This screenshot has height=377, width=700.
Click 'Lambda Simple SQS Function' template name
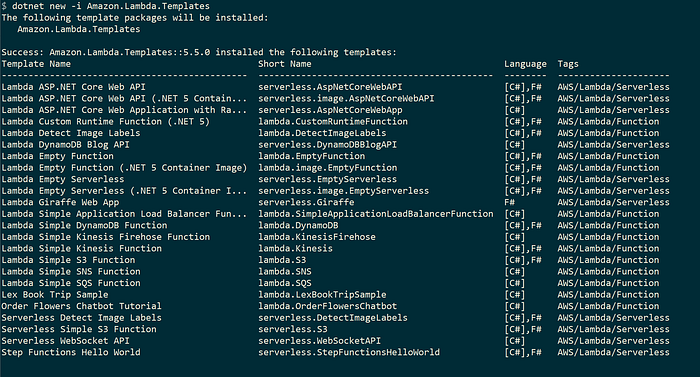71,283
